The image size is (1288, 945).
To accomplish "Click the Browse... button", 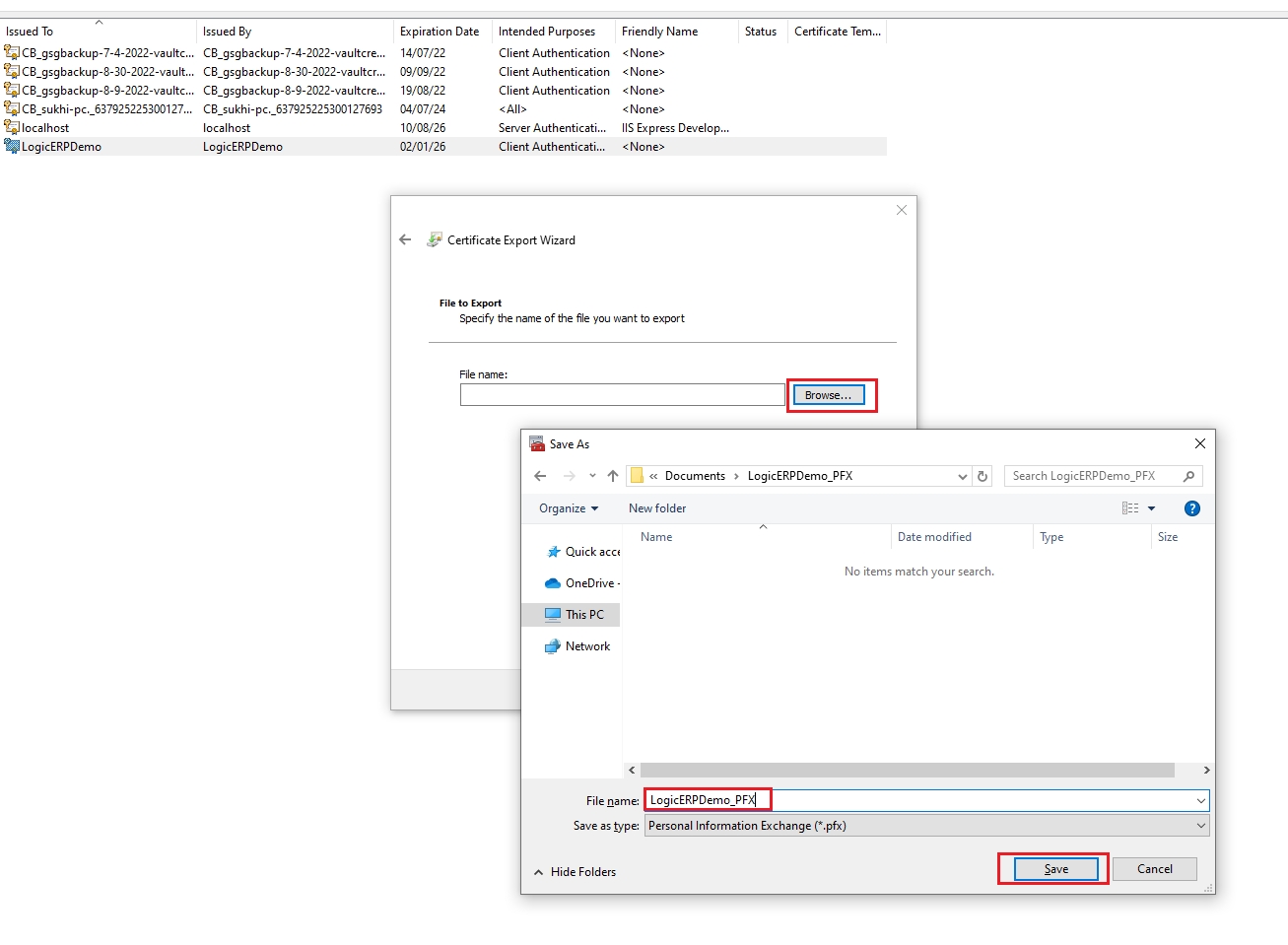I will point(829,395).
